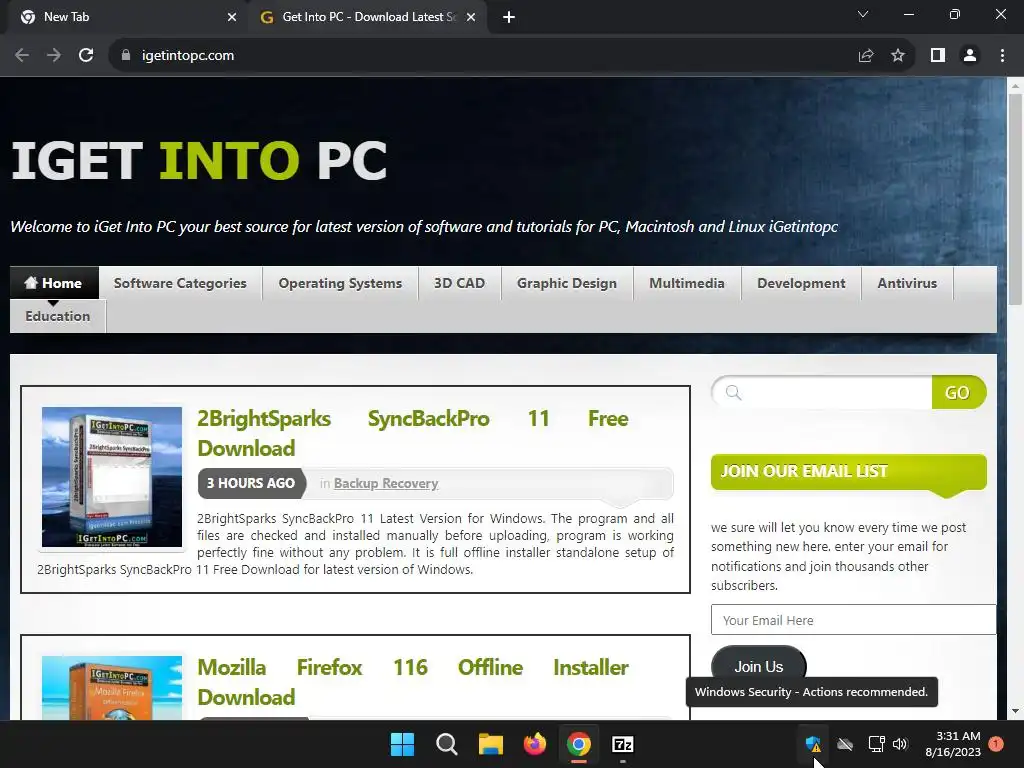Viewport: 1024px width, 768px height.
Task: Click the IGET INTO PC site logo
Action: (x=199, y=160)
